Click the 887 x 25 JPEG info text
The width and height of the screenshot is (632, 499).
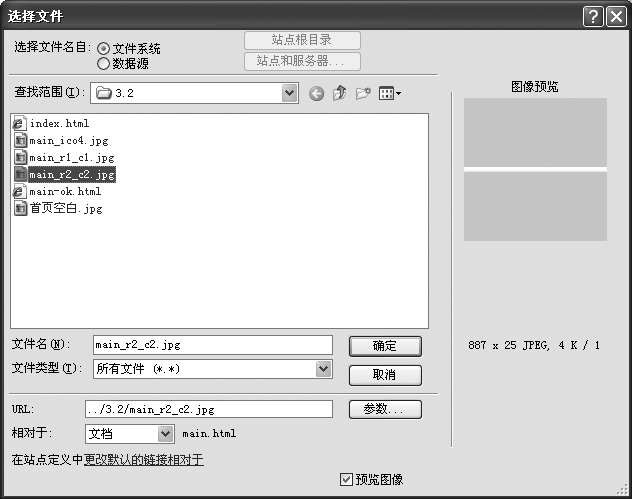tap(534, 345)
